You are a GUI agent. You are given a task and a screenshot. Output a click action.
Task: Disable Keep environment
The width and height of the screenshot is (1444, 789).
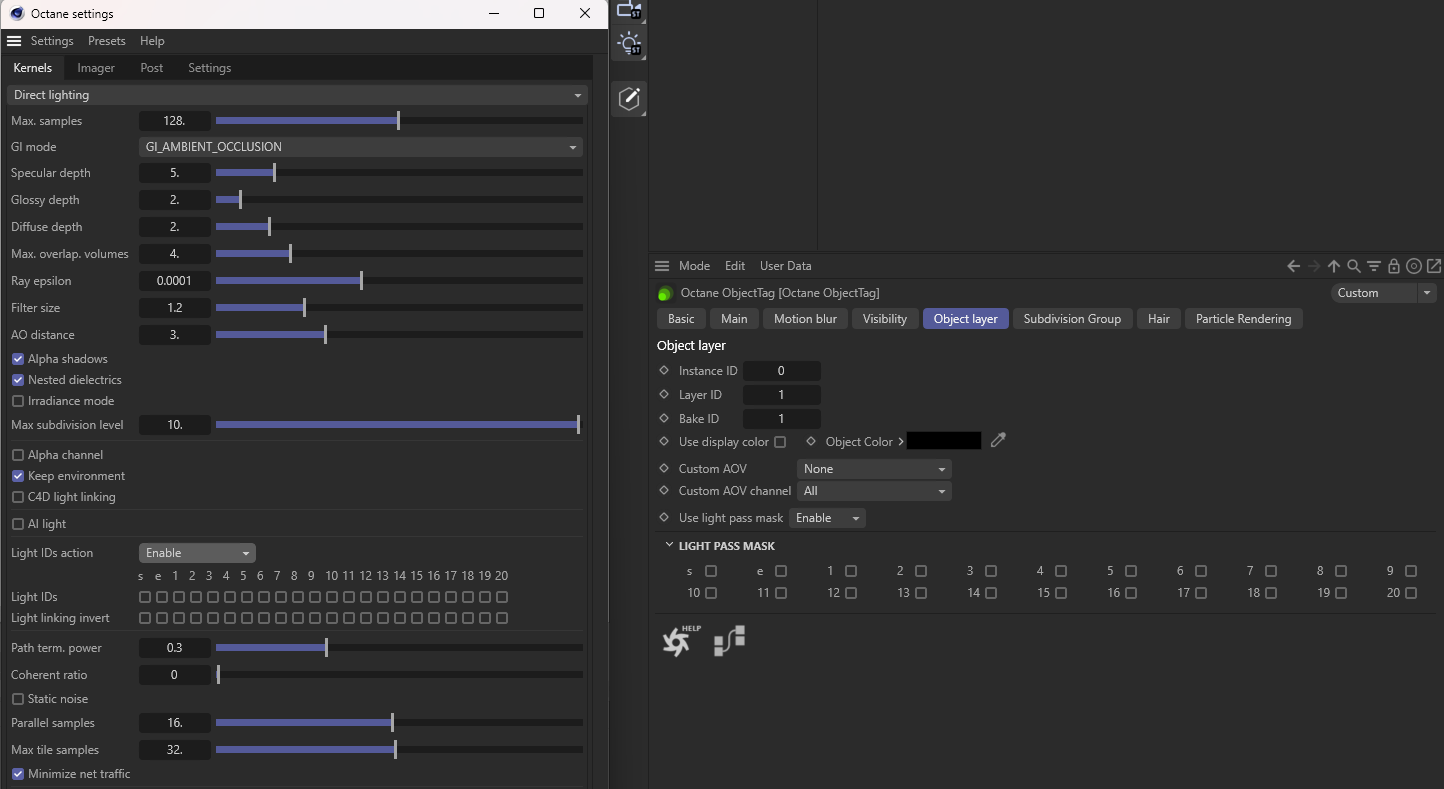pyautogui.click(x=18, y=476)
